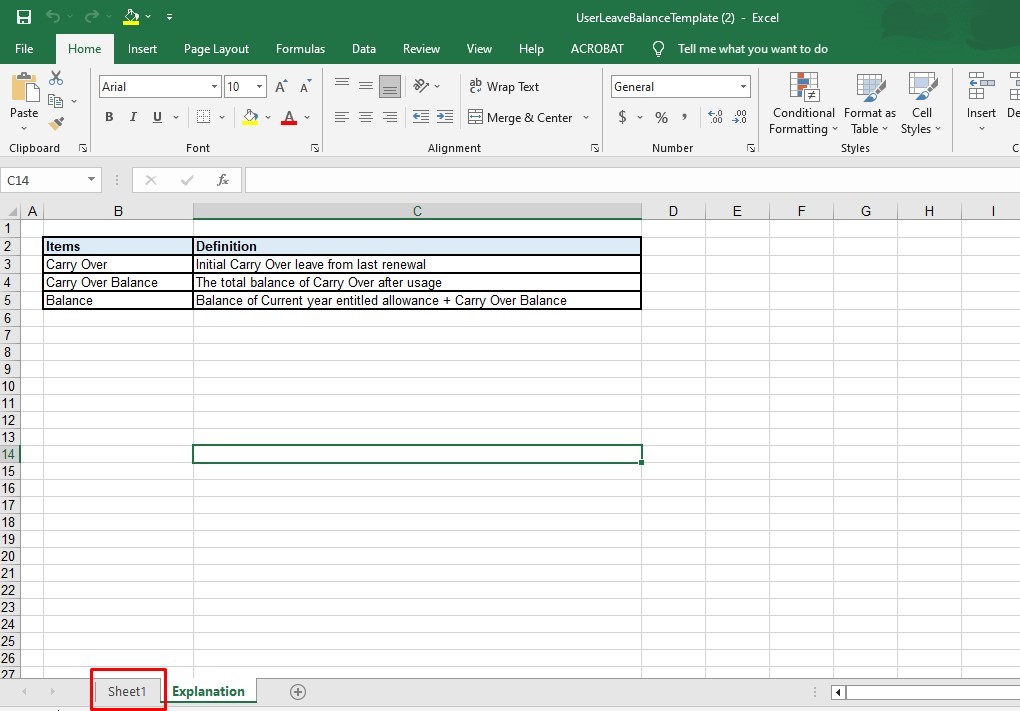This screenshot has height=711, width=1020.
Task: Open the Page Layout ribbon tab
Action: tap(216, 49)
